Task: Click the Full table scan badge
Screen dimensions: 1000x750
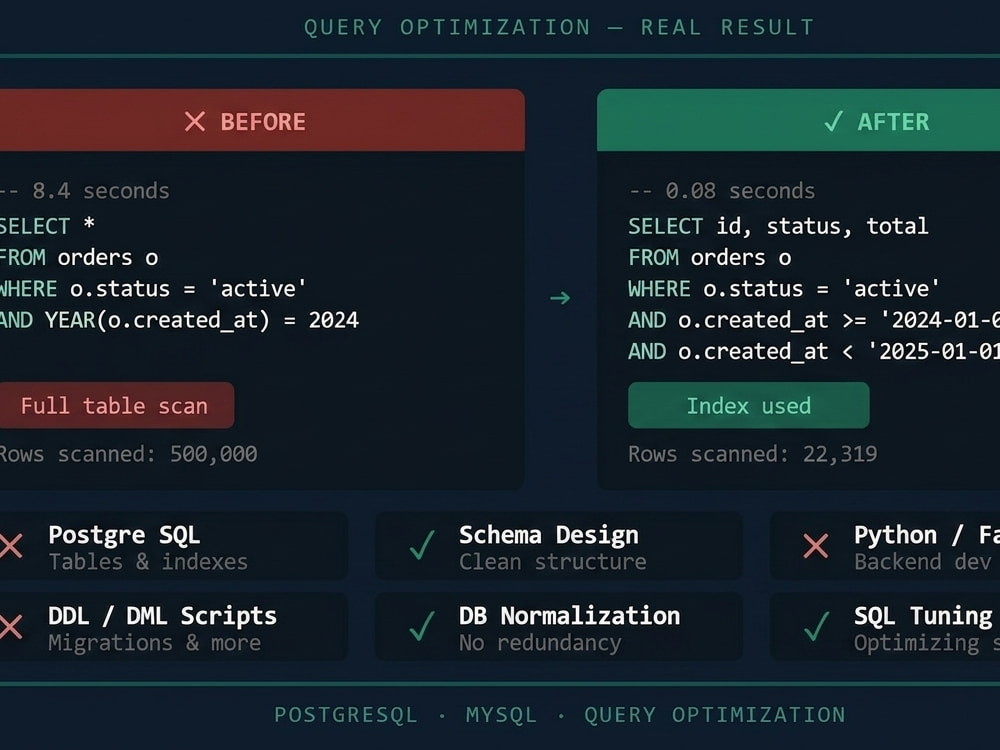Action: [115, 406]
